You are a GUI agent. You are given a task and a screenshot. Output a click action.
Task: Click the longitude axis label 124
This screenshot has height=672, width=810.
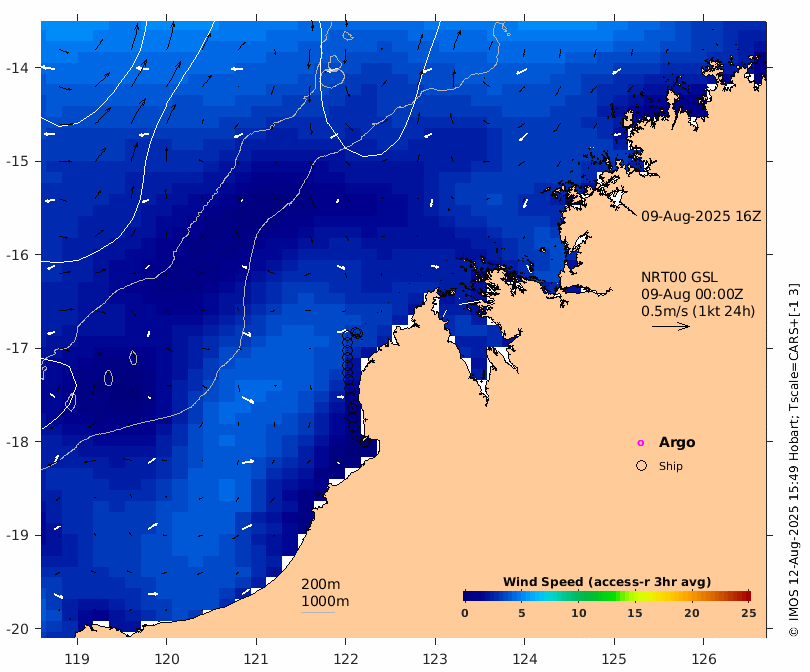(x=525, y=659)
